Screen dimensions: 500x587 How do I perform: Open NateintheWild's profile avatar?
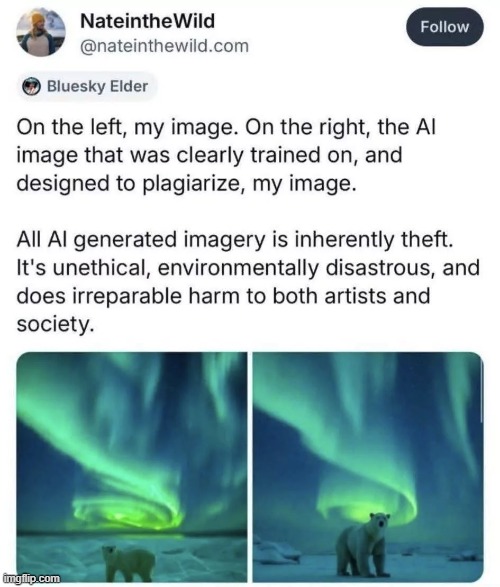[x=41, y=32]
